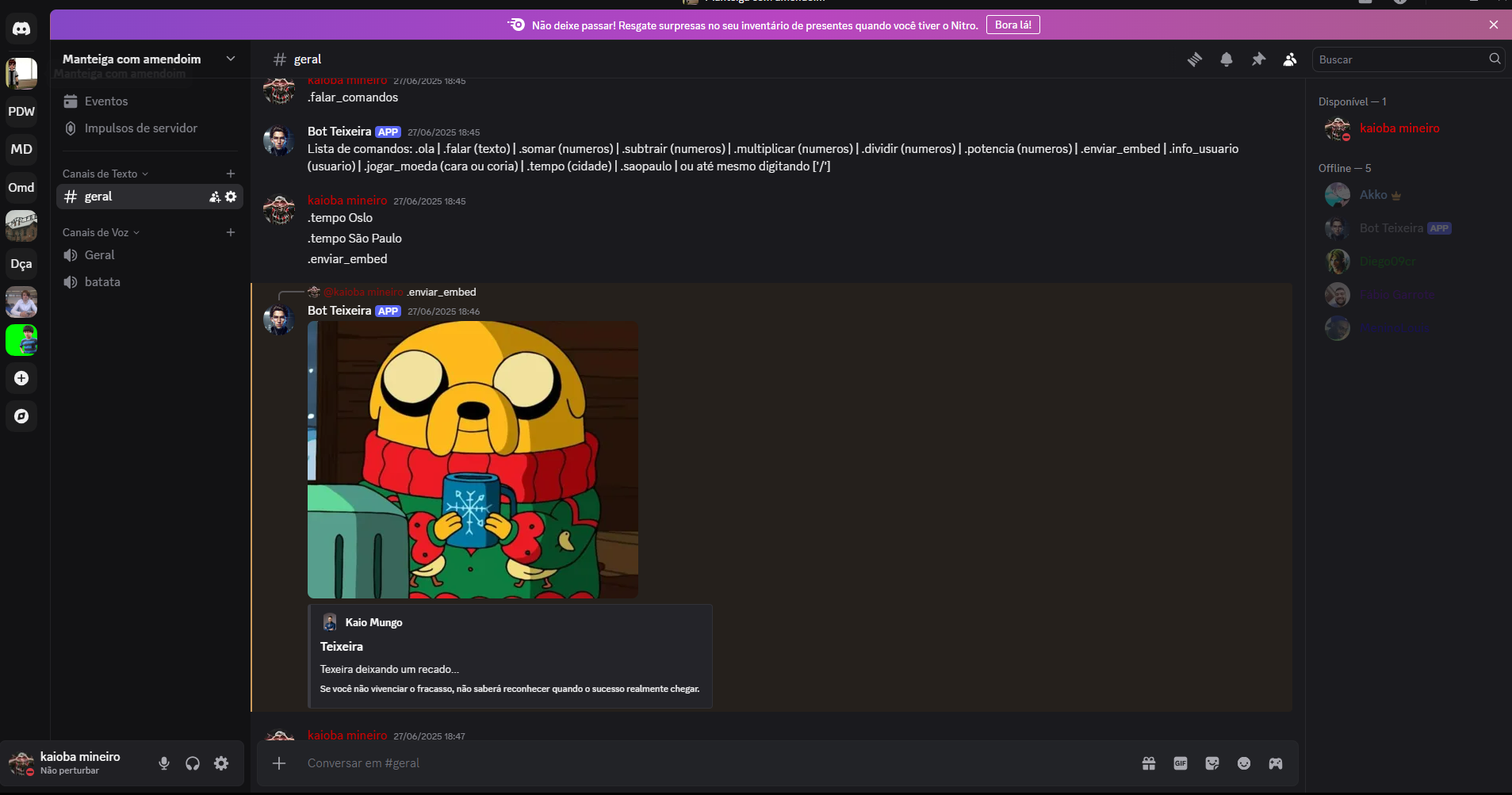The image size is (1512, 795).
Task: Select the Dça server icon
Action: tap(21, 264)
